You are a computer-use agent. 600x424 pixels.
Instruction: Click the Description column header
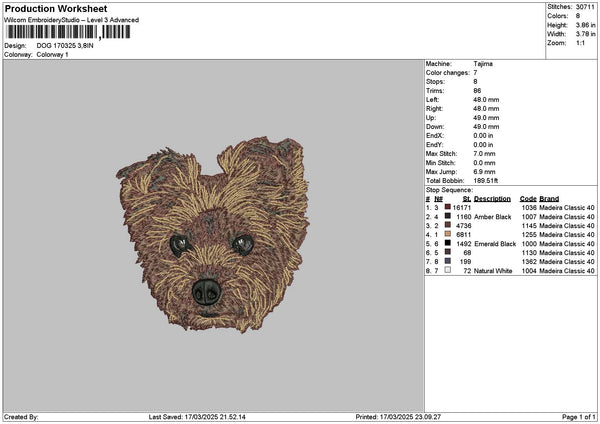point(492,198)
